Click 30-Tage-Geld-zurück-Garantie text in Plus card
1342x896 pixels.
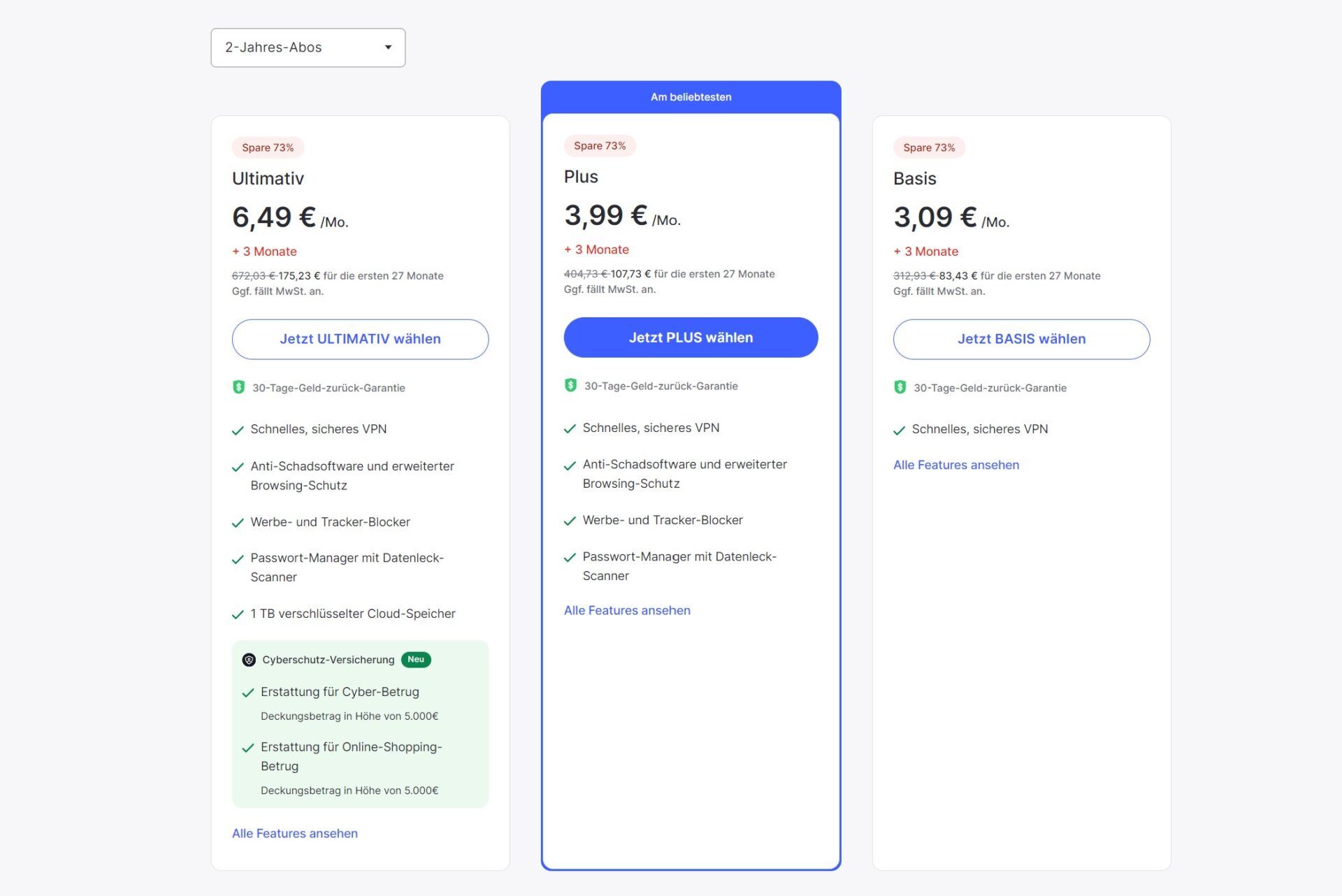click(661, 386)
